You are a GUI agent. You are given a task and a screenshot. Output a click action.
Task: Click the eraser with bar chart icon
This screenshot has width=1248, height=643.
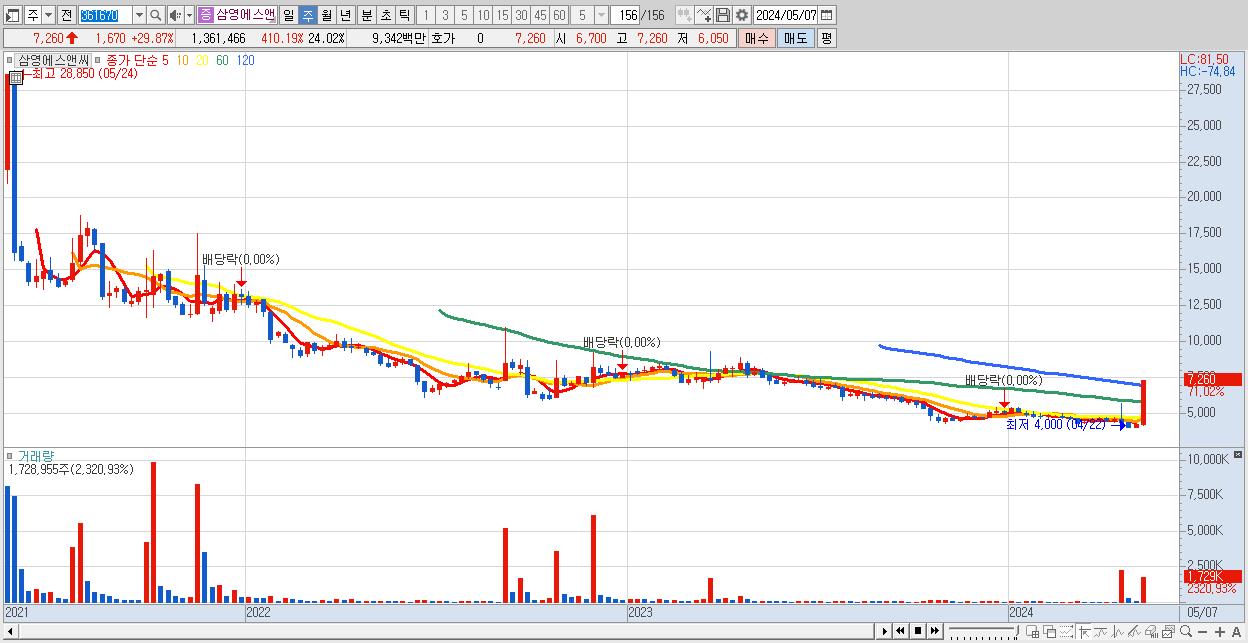(x=1152, y=631)
